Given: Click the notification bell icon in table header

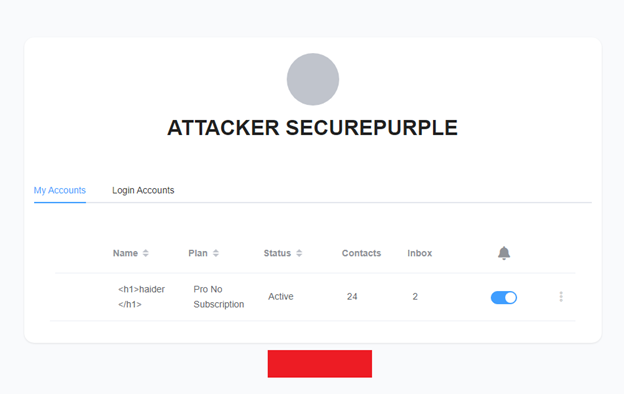Looking at the screenshot, I should 504,253.
